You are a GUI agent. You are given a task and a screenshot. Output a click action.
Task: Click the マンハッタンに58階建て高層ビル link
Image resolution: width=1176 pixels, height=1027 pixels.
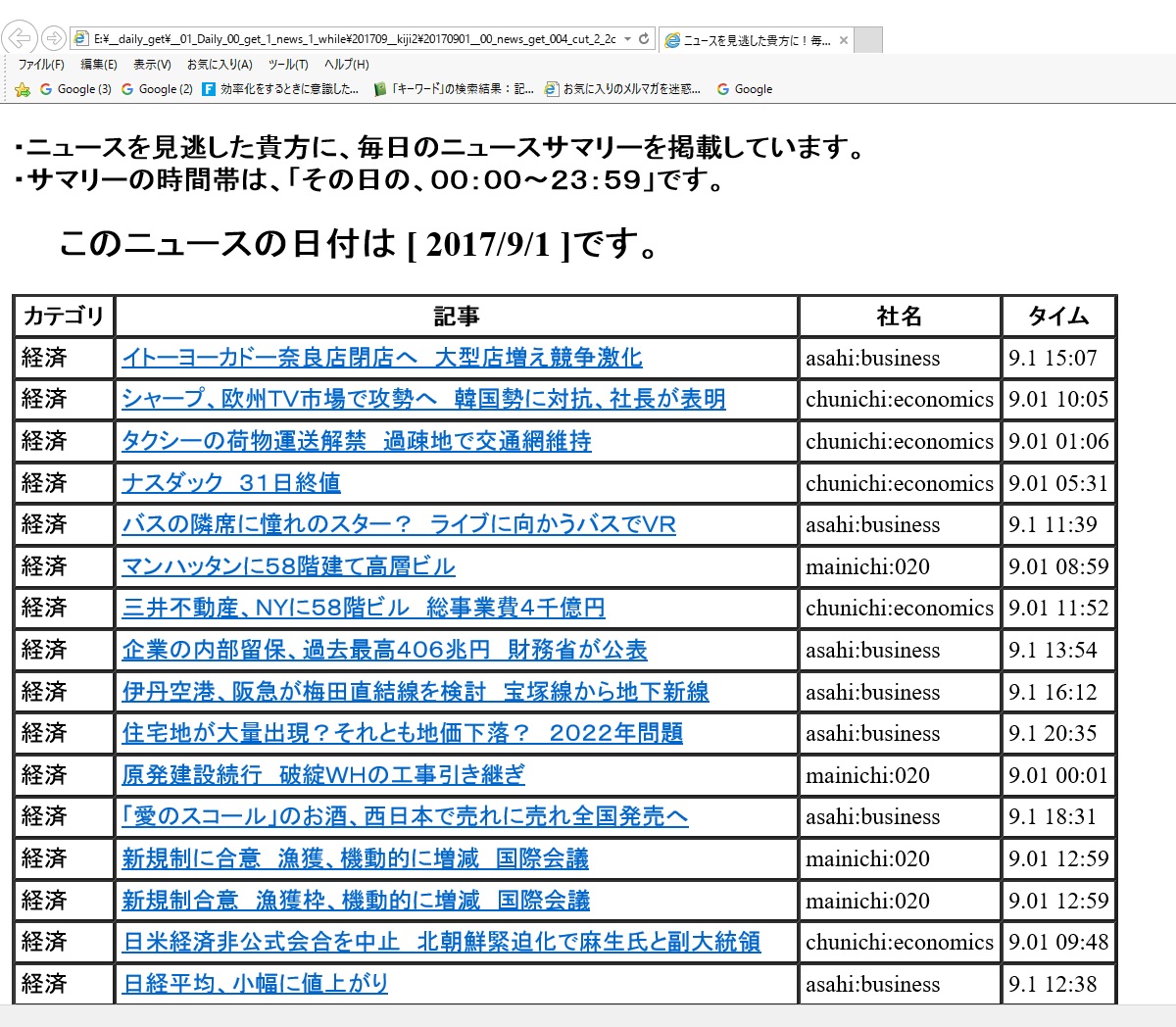[x=288, y=566]
